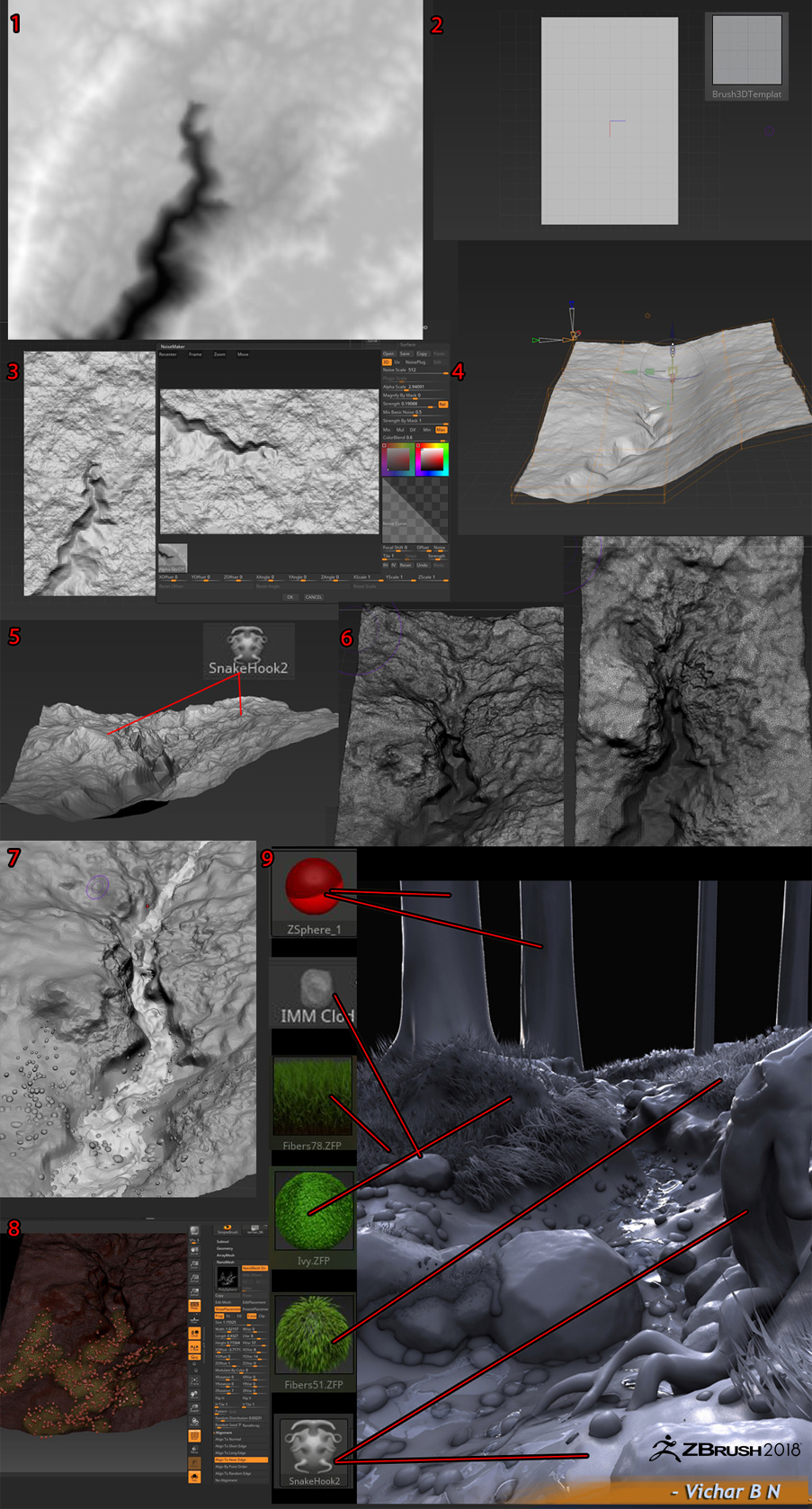The height and width of the screenshot is (1509, 812).
Task: Toggle the PolyF line fill button
Action: pyautogui.click(x=194, y=1436)
